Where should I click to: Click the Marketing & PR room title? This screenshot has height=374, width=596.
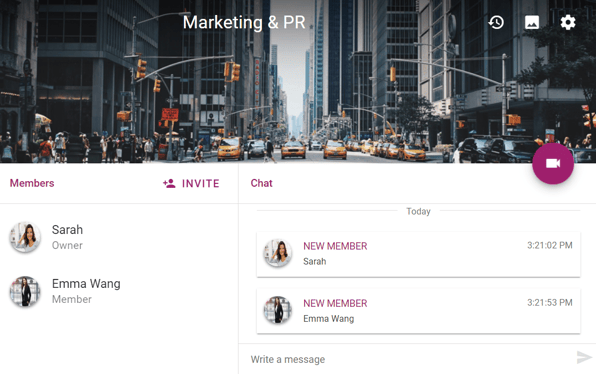coord(244,22)
